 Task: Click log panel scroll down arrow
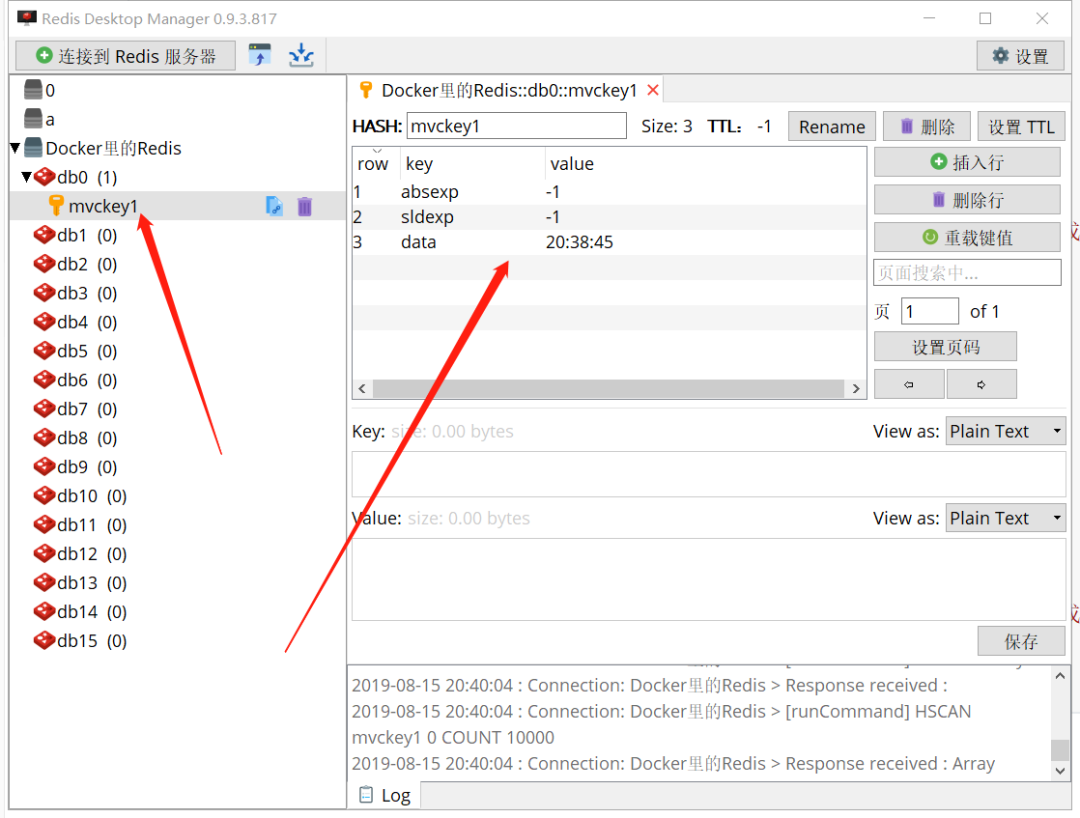click(x=1060, y=770)
